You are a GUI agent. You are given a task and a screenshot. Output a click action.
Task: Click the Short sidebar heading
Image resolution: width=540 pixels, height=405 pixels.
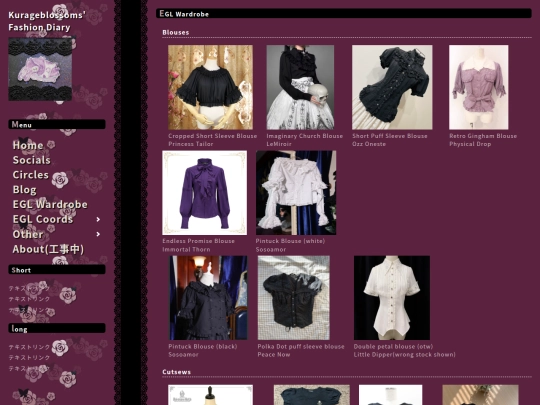pyautogui.click(x=57, y=270)
